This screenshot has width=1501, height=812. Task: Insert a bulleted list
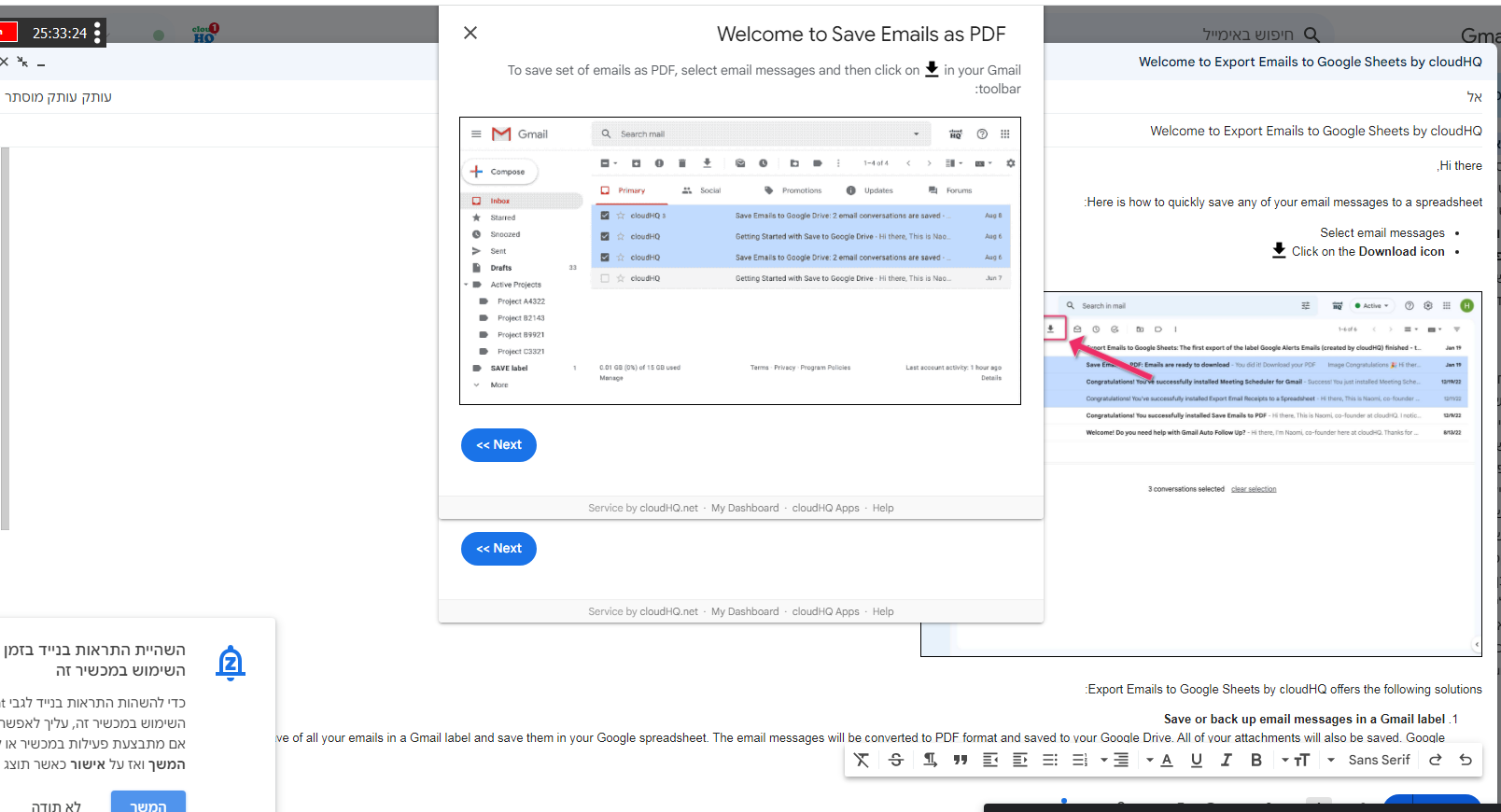tap(1050, 760)
